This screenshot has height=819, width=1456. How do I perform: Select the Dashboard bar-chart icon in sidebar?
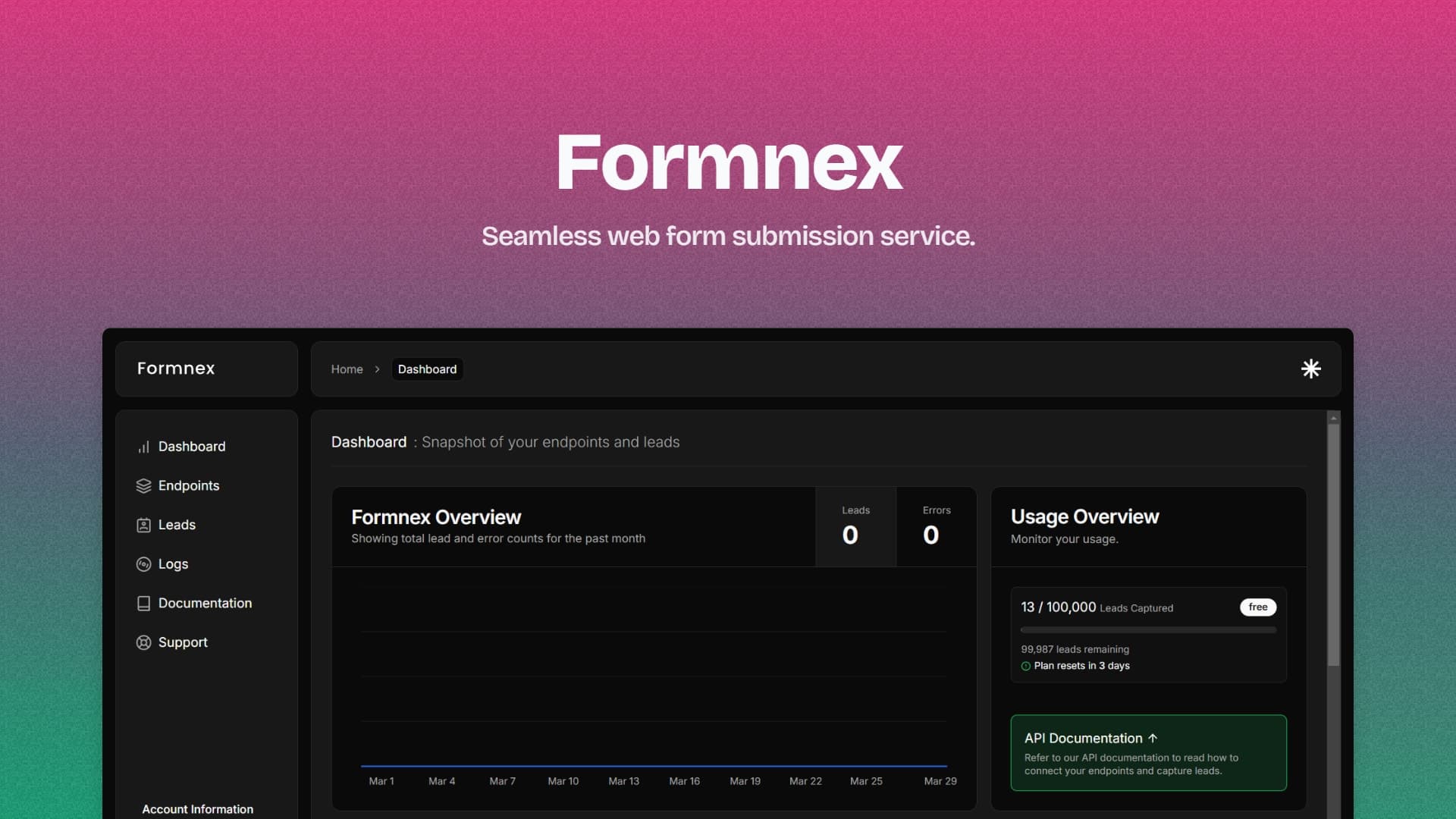pyautogui.click(x=144, y=447)
